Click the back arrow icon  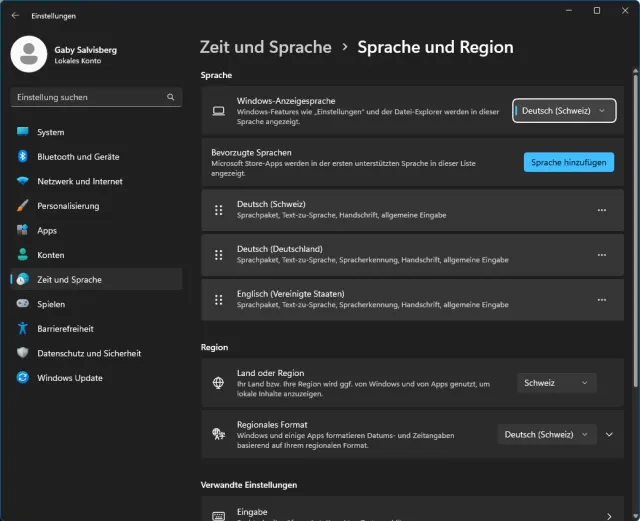[x=15, y=16]
